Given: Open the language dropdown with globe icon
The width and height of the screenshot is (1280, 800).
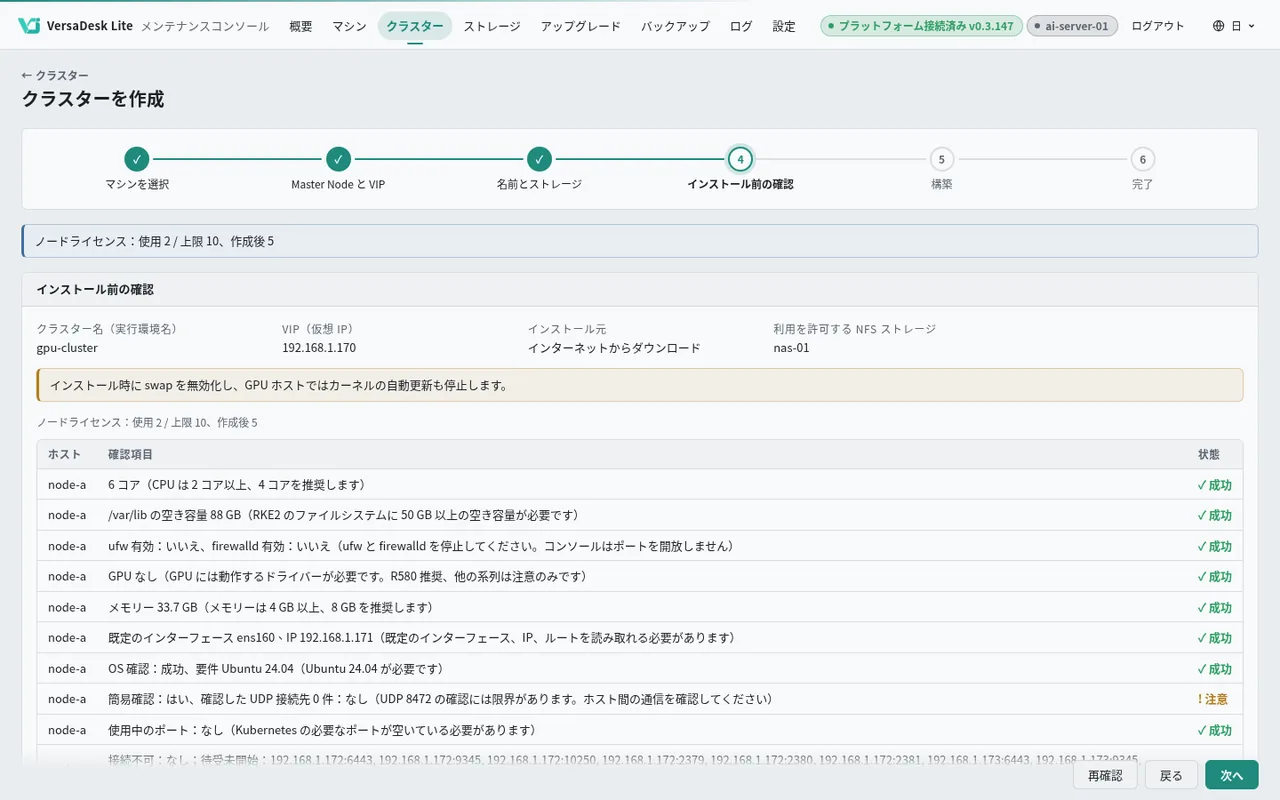Looking at the screenshot, I should [1234, 26].
